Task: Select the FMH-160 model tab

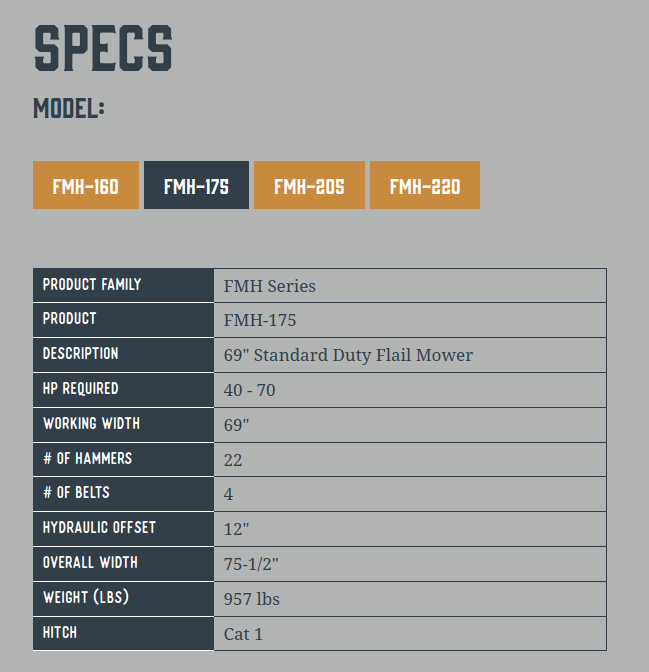Action: click(86, 186)
